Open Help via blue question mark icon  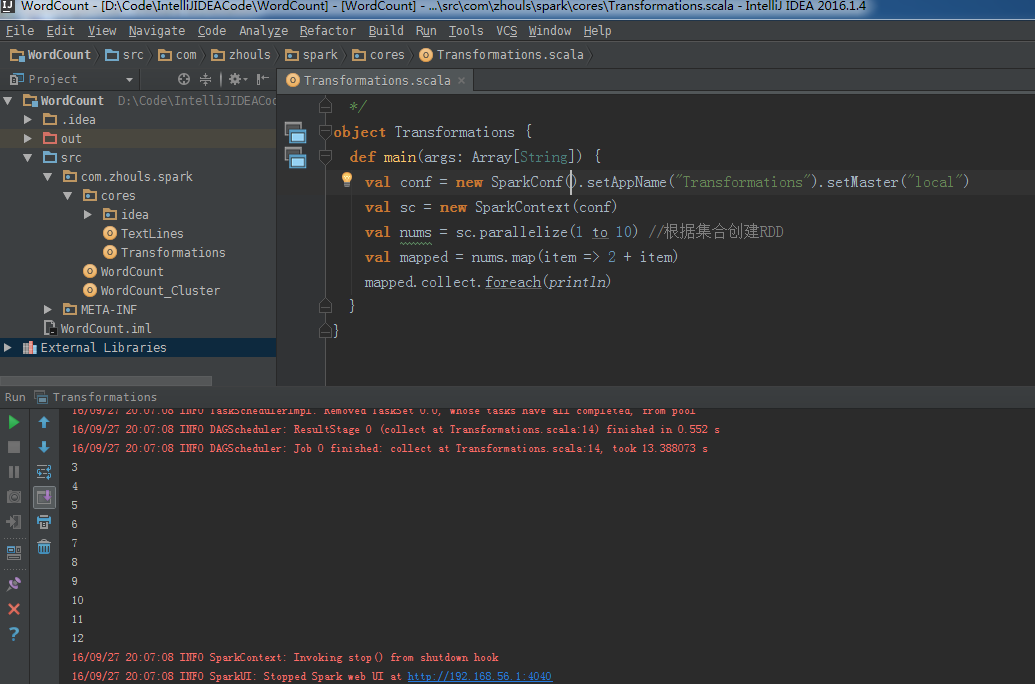click(13, 634)
